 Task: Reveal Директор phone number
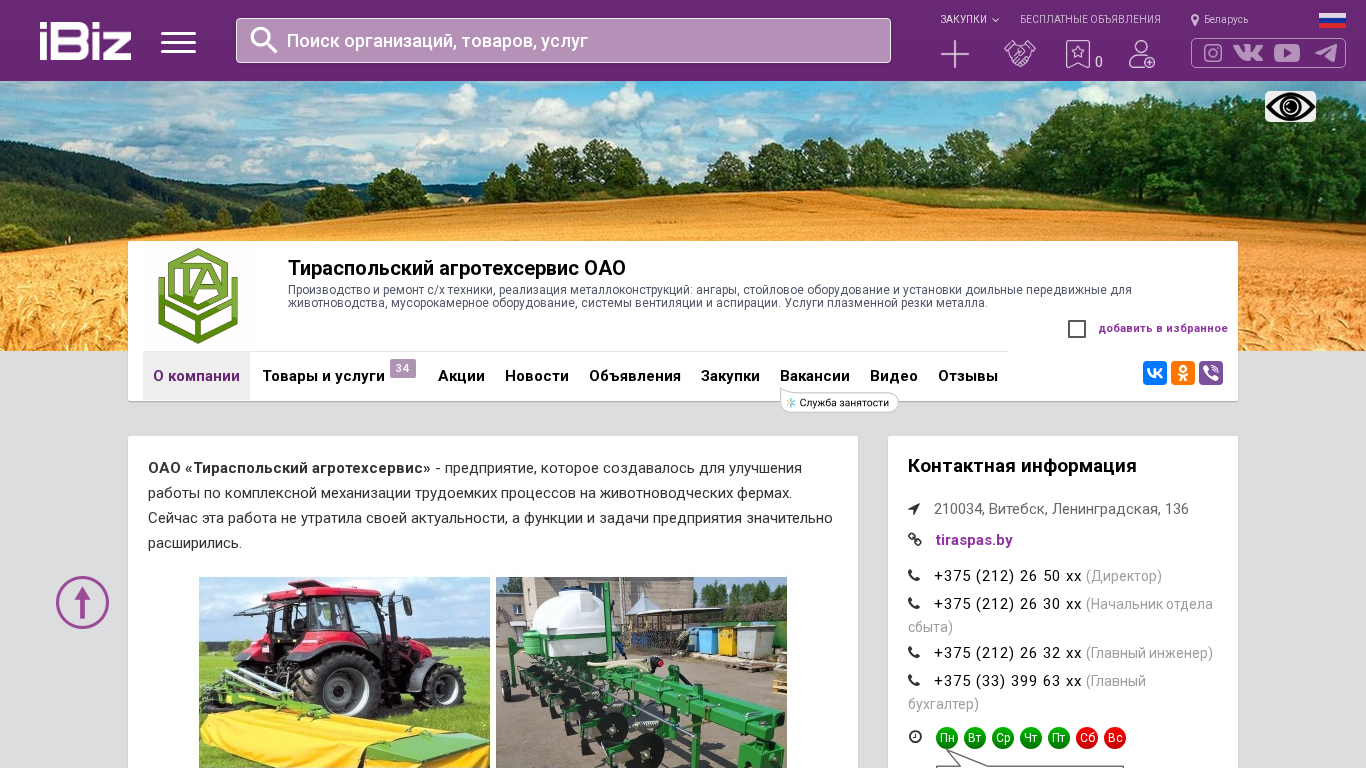point(1007,576)
